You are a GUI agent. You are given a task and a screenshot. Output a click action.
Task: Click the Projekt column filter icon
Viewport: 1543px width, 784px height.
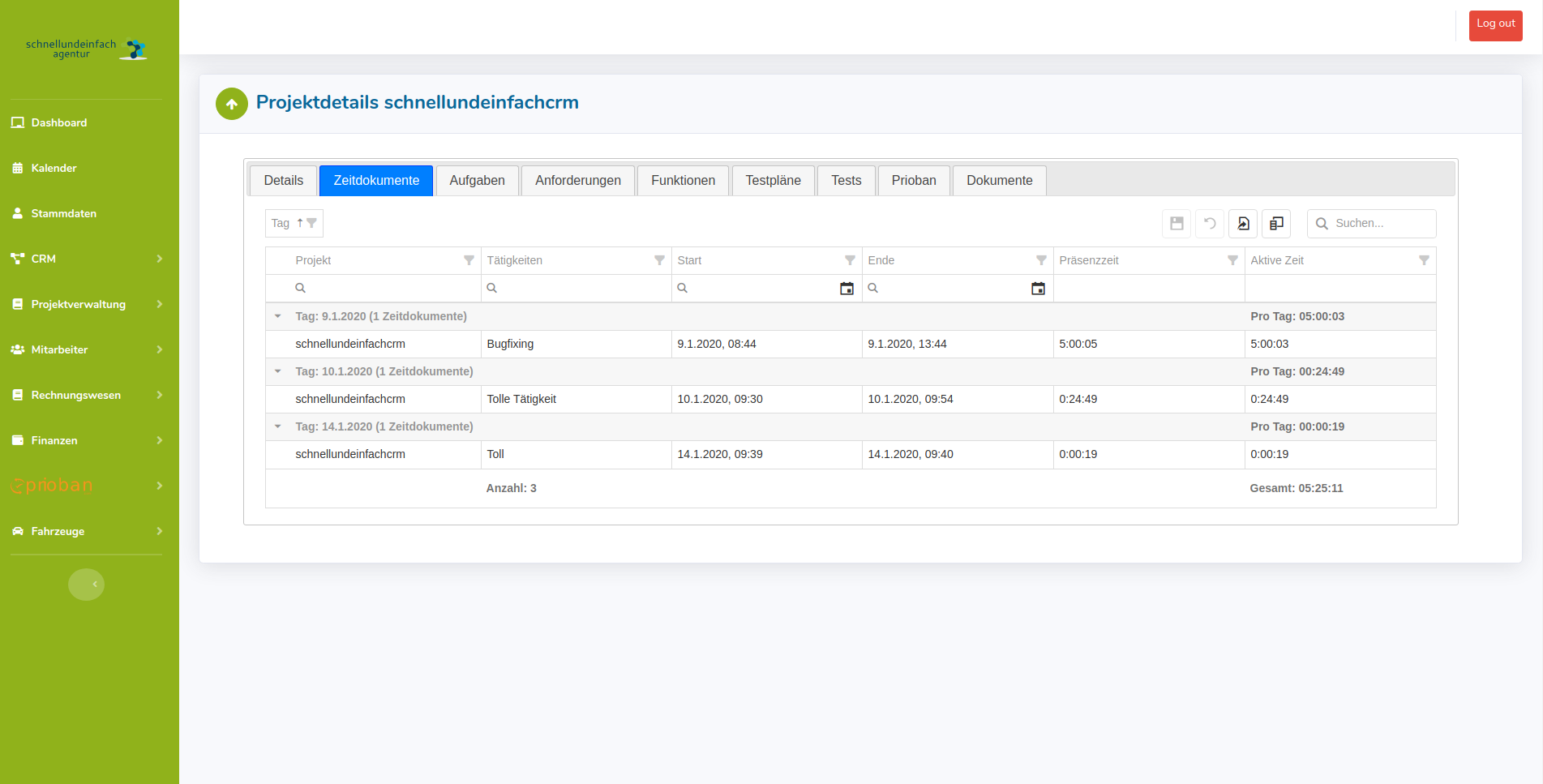coord(469,260)
